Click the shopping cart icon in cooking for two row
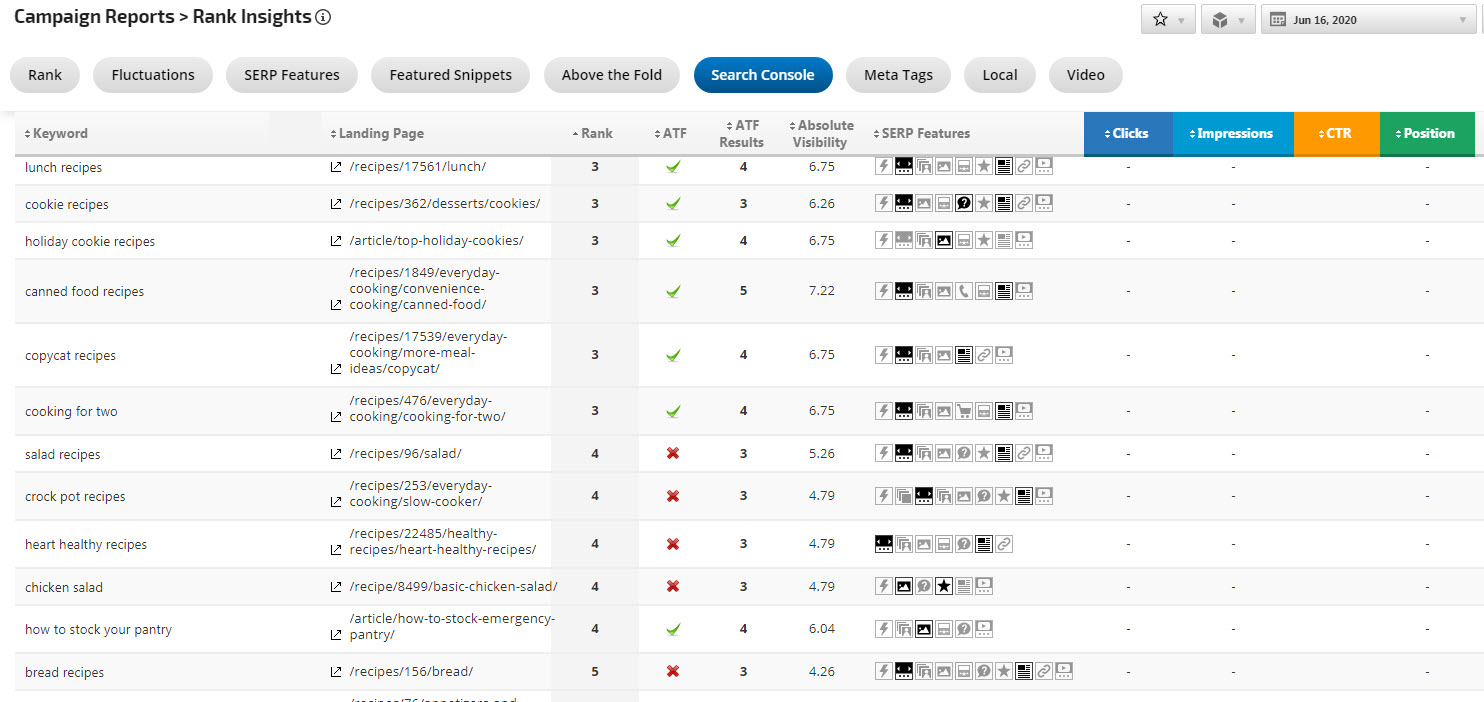The image size is (1484, 702). pyautogui.click(x=964, y=411)
